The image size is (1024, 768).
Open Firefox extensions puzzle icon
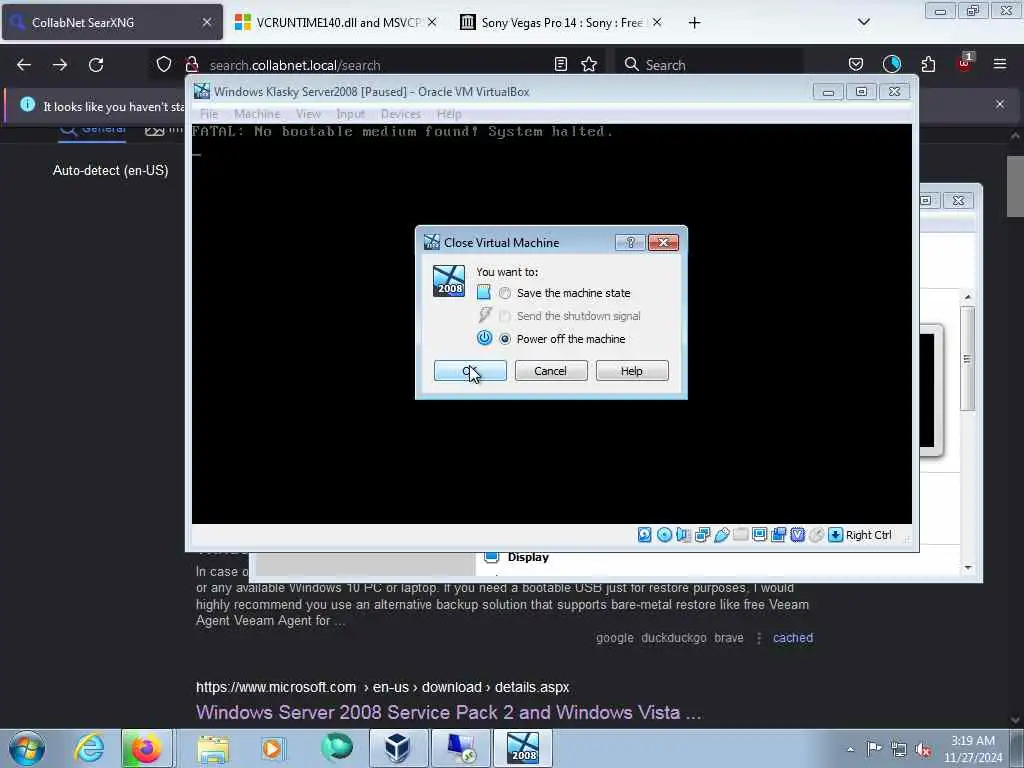coord(928,64)
